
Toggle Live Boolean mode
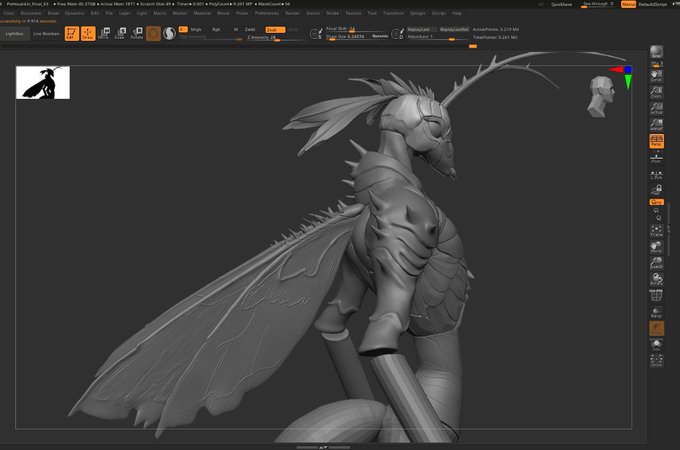[45, 33]
